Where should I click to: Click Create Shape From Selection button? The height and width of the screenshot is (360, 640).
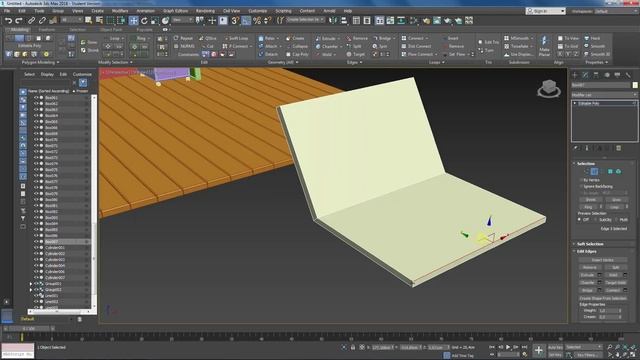click(x=603, y=298)
